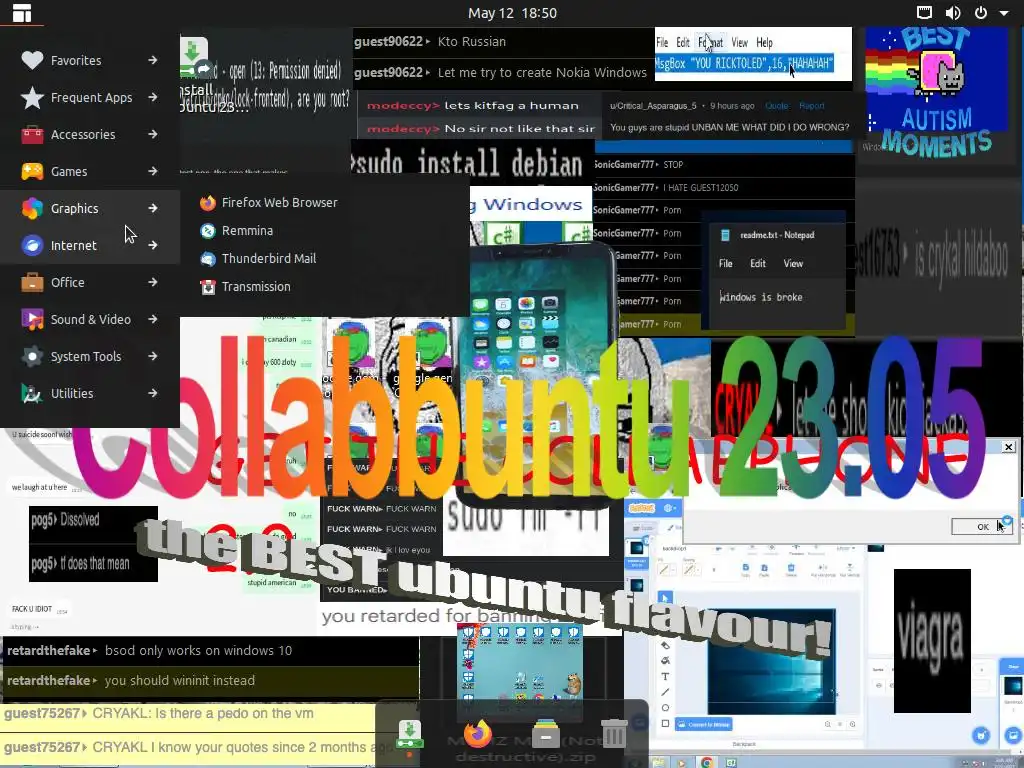Expand the Sound & Video submenu arrow

pyautogui.click(x=153, y=319)
